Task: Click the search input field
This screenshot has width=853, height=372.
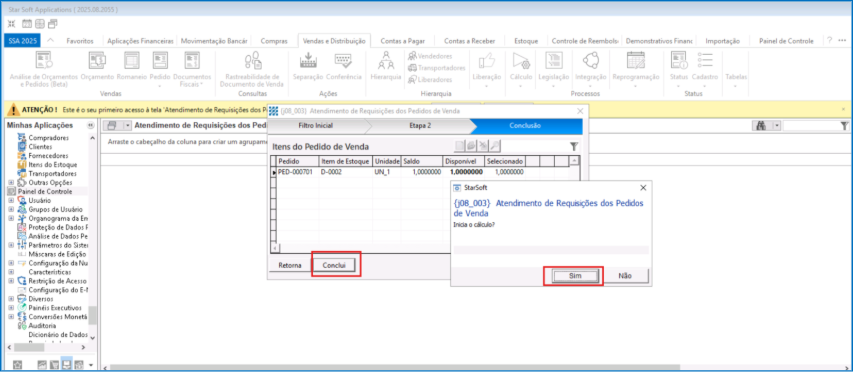Action: tap(811, 126)
